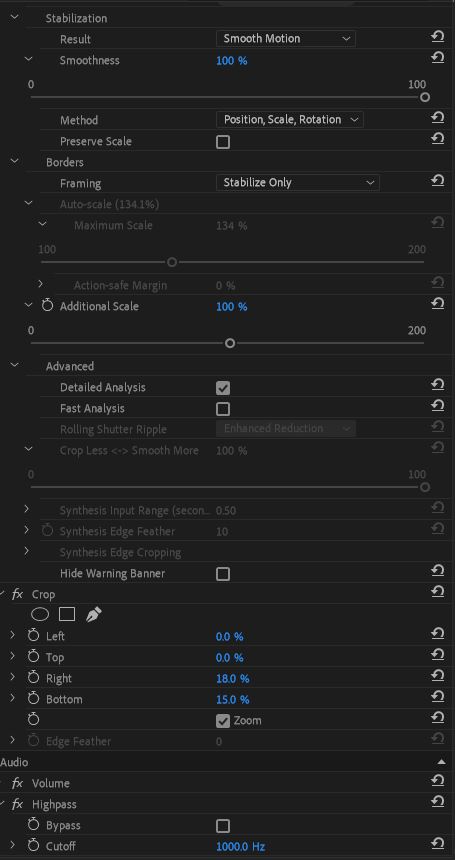Open the Framing dropdown set to Stabilize Only
Screen dimensions: 455x860
click(298, 182)
